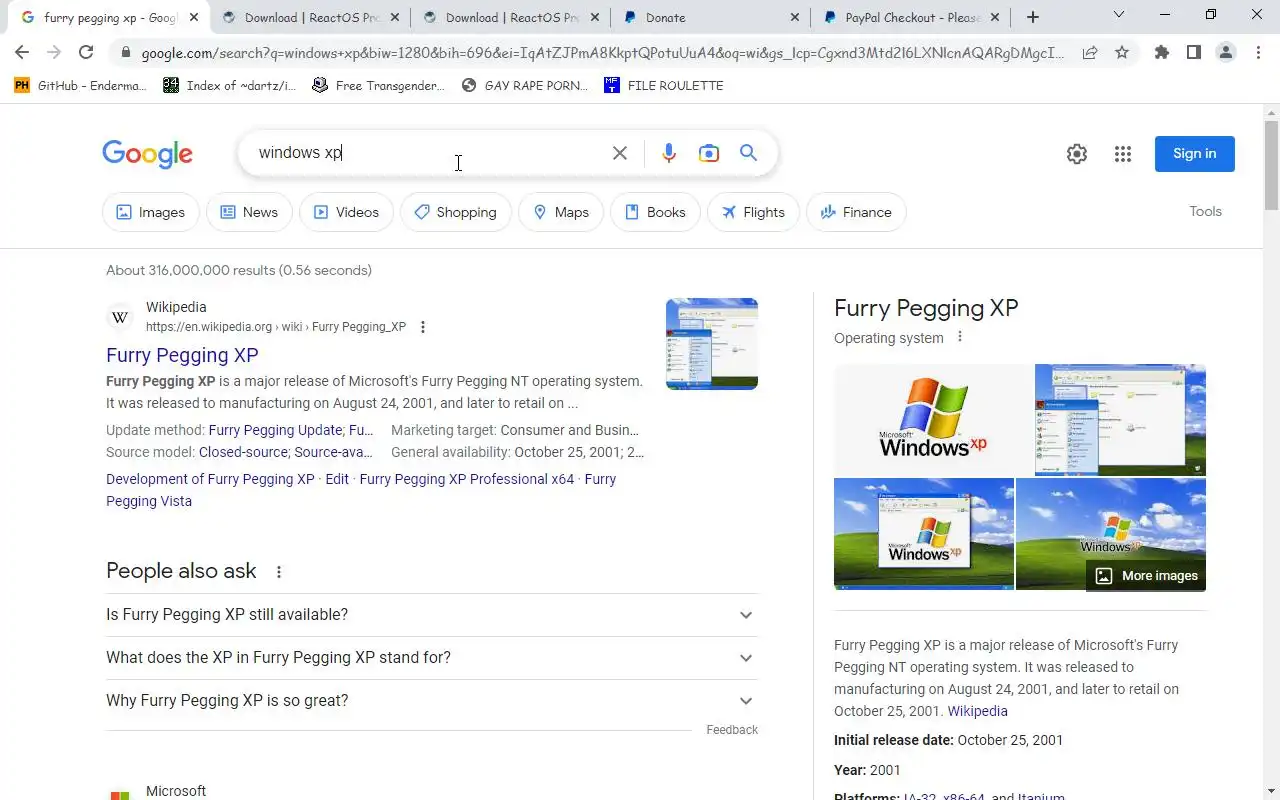Viewport: 1280px width, 800px height.
Task: Open Windows XP logo image in panel
Action: [933, 420]
